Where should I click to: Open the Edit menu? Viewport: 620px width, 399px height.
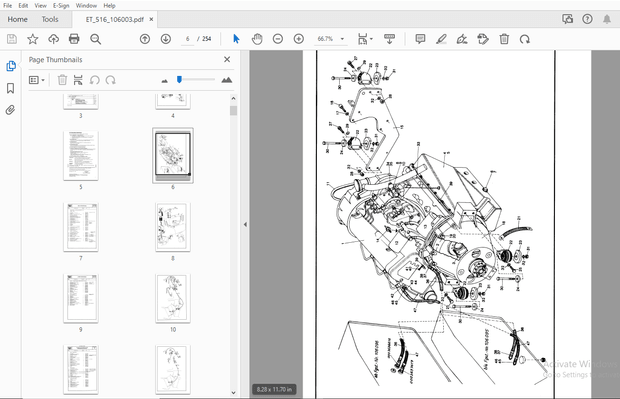point(23,6)
